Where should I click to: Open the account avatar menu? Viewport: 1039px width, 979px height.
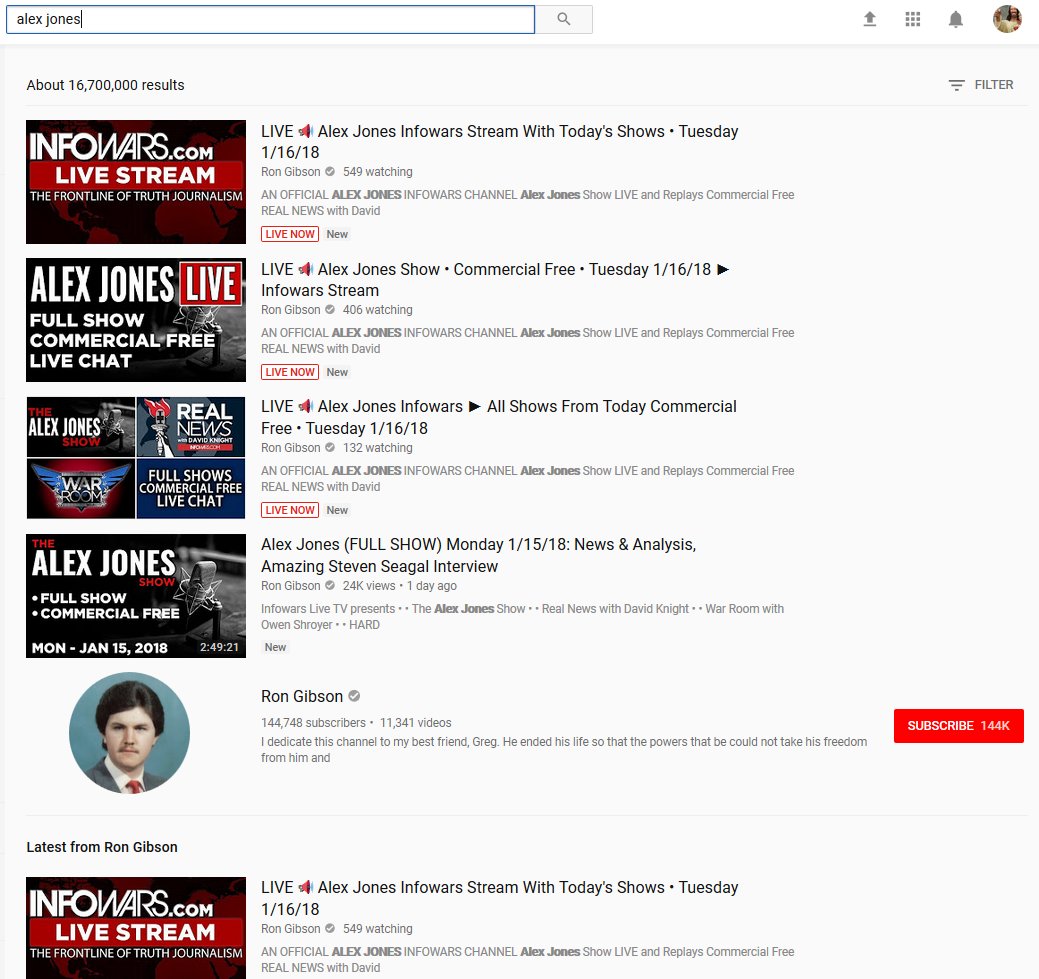pos(1007,19)
